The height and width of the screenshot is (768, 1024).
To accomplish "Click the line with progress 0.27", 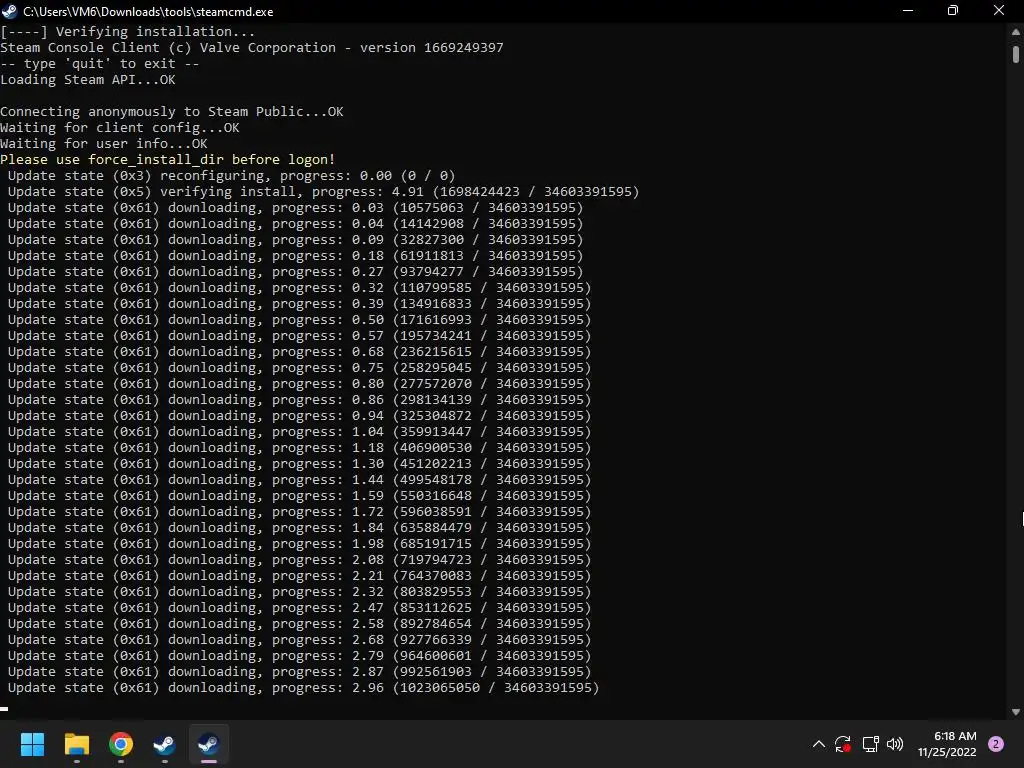I will pos(295,272).
